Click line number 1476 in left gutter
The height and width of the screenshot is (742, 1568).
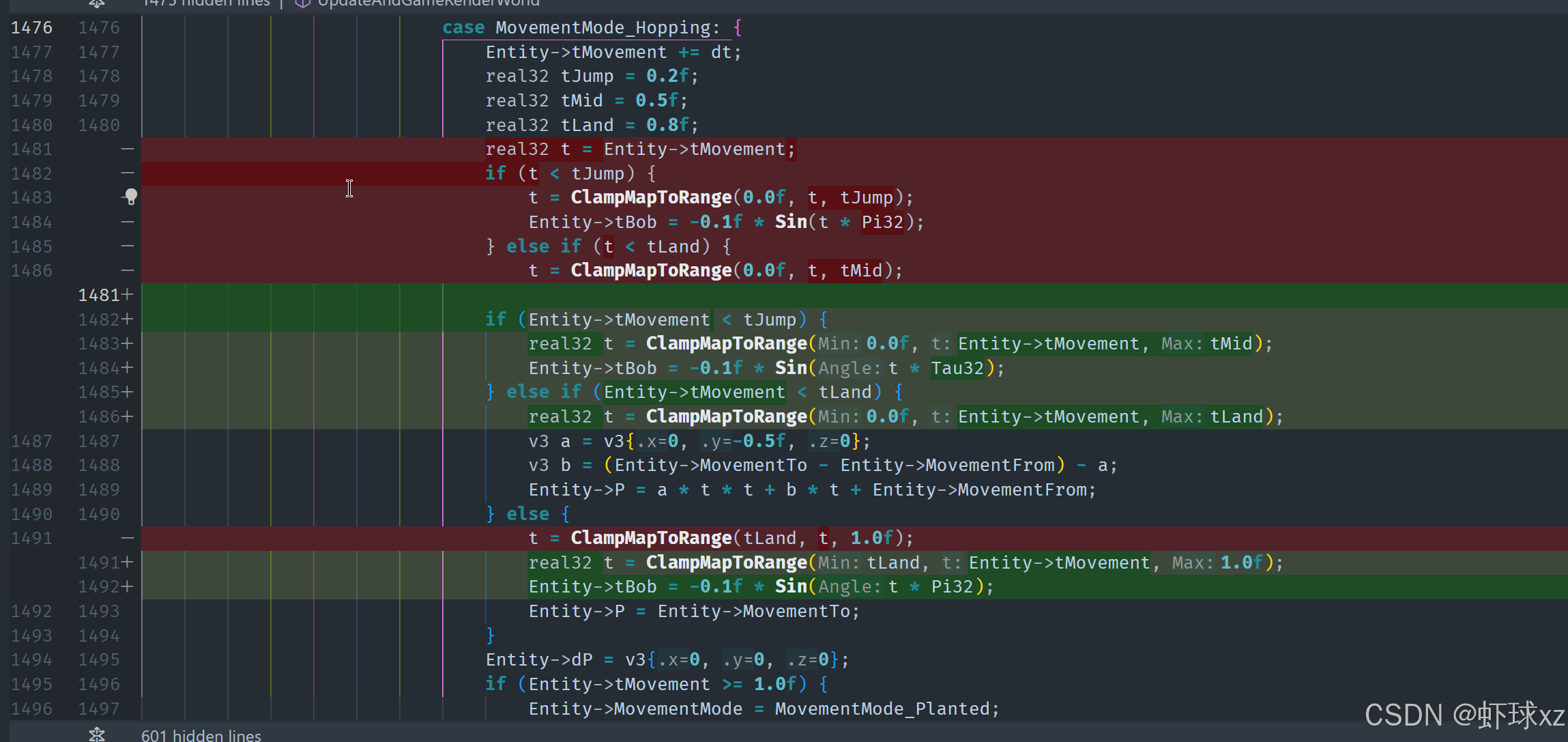[x=31, y=27]
